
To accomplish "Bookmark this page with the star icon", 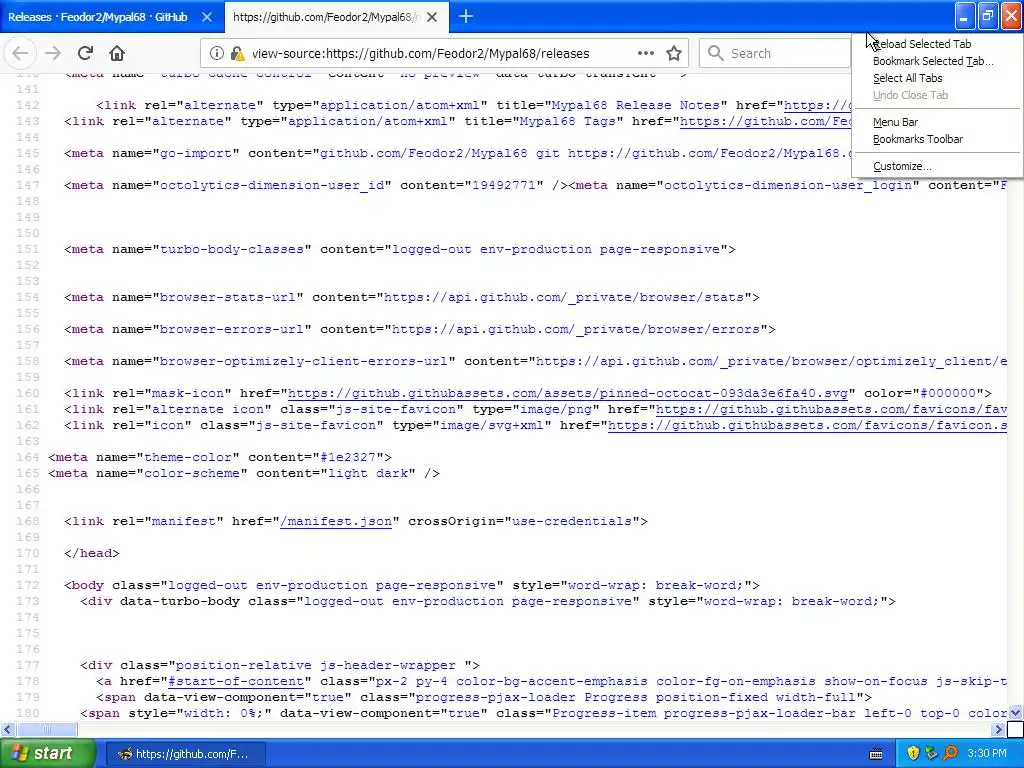I will pos(674,54).
